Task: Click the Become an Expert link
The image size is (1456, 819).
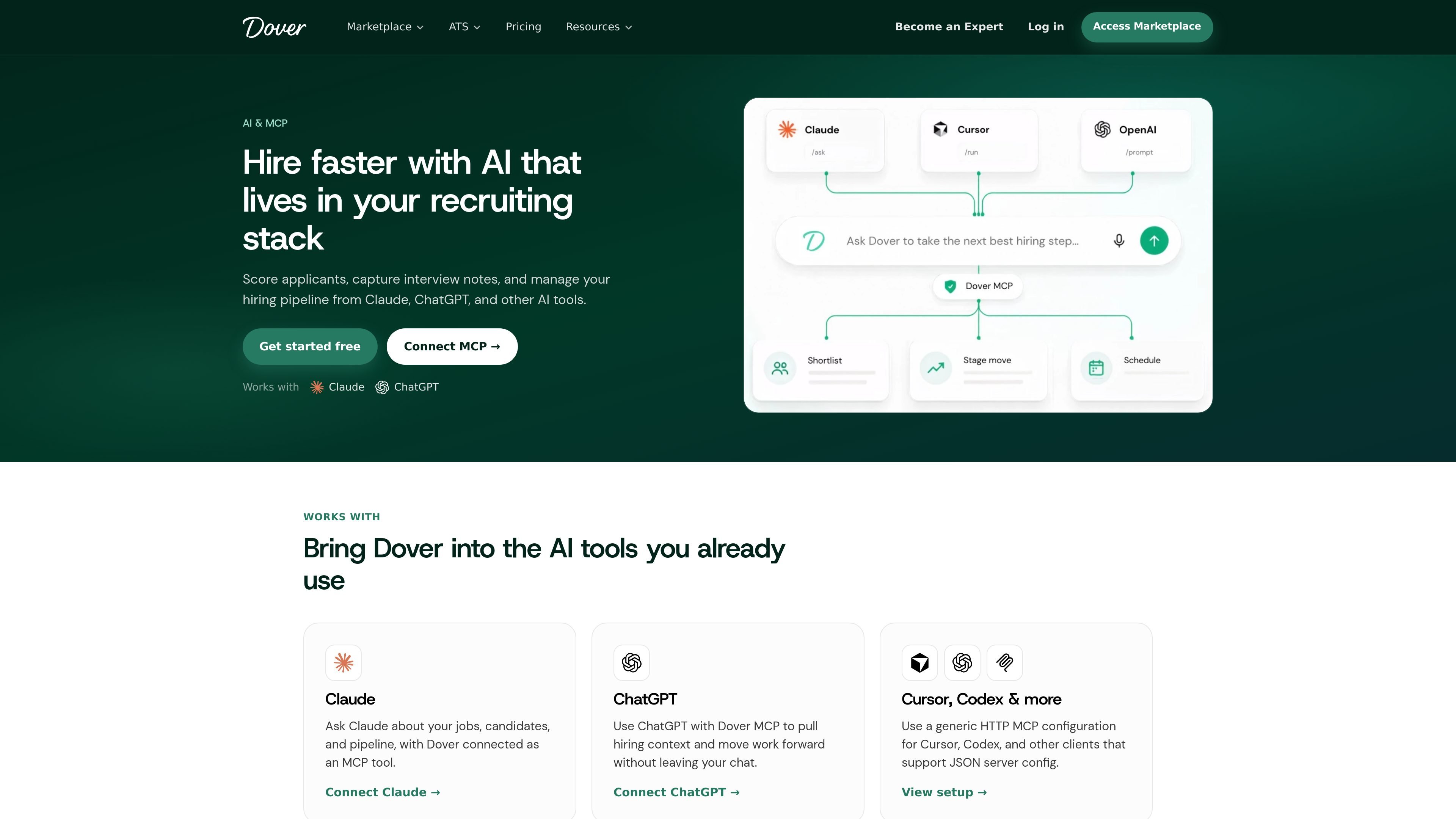Action: (949, 27)
